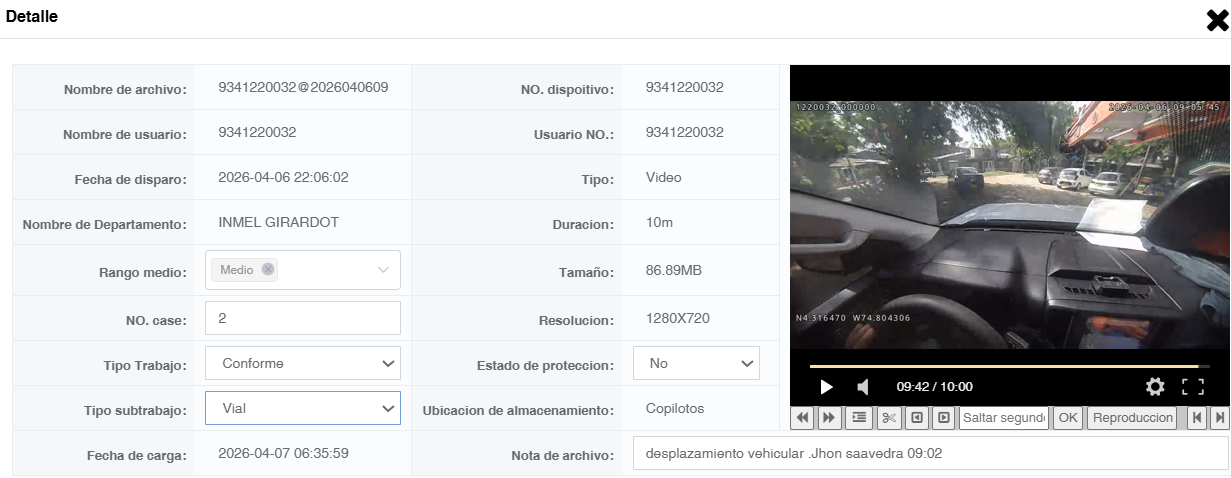Close the Detalle dialog
Screen dimensions: 1231x478
click(x=1216, y=20)
